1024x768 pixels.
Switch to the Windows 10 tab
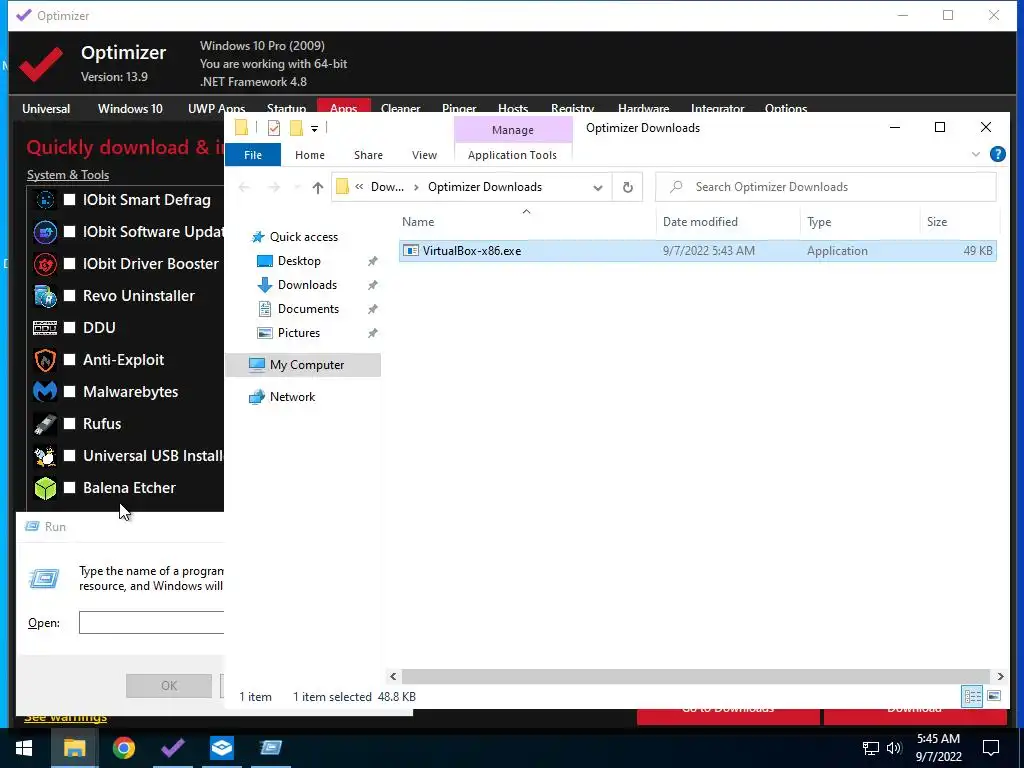pos(130,108)
